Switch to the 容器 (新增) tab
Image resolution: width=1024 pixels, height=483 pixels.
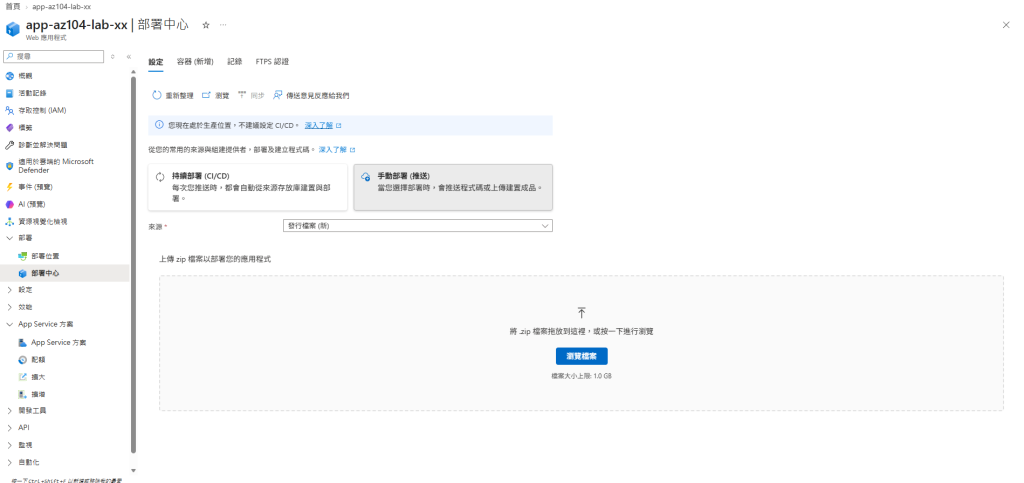[195, 62]
